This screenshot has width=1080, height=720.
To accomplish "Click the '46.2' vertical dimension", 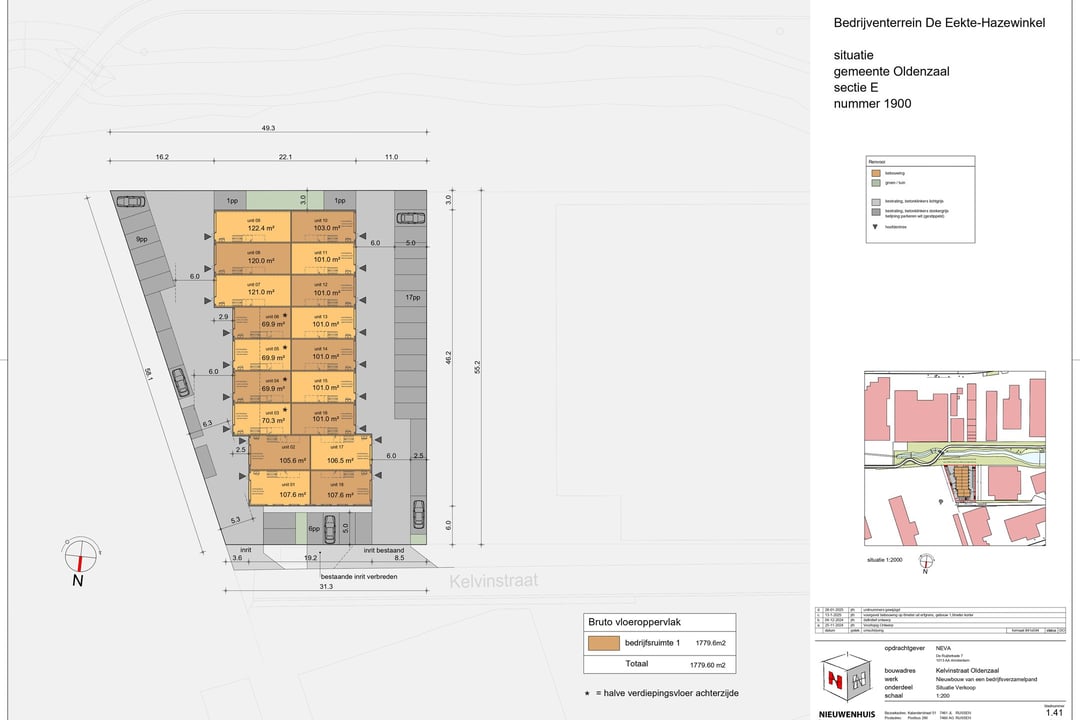I will click(x=448, y=358).
